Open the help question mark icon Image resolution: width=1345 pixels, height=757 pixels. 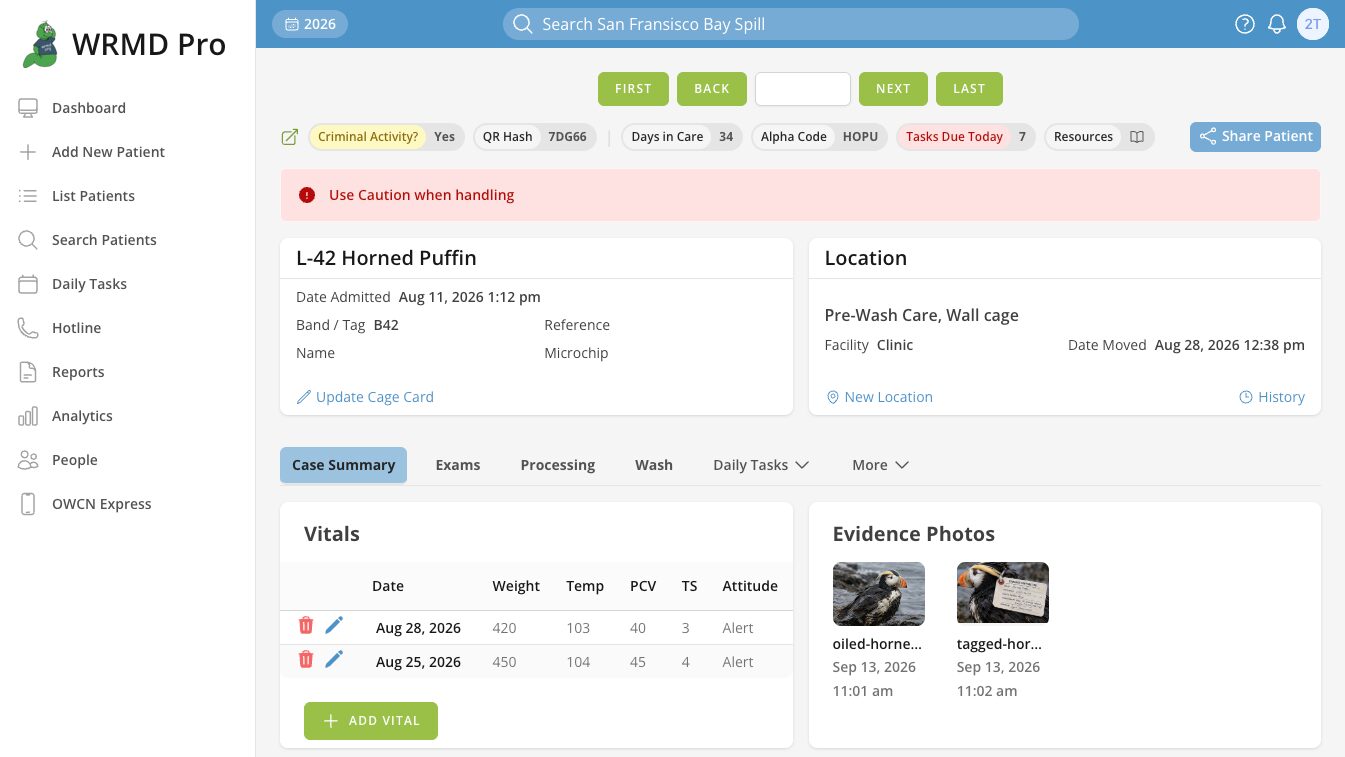[x=1245, y=24]
